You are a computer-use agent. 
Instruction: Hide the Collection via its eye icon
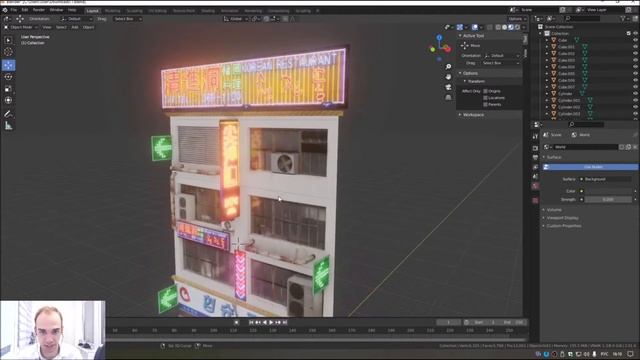[x=636, y=33]
